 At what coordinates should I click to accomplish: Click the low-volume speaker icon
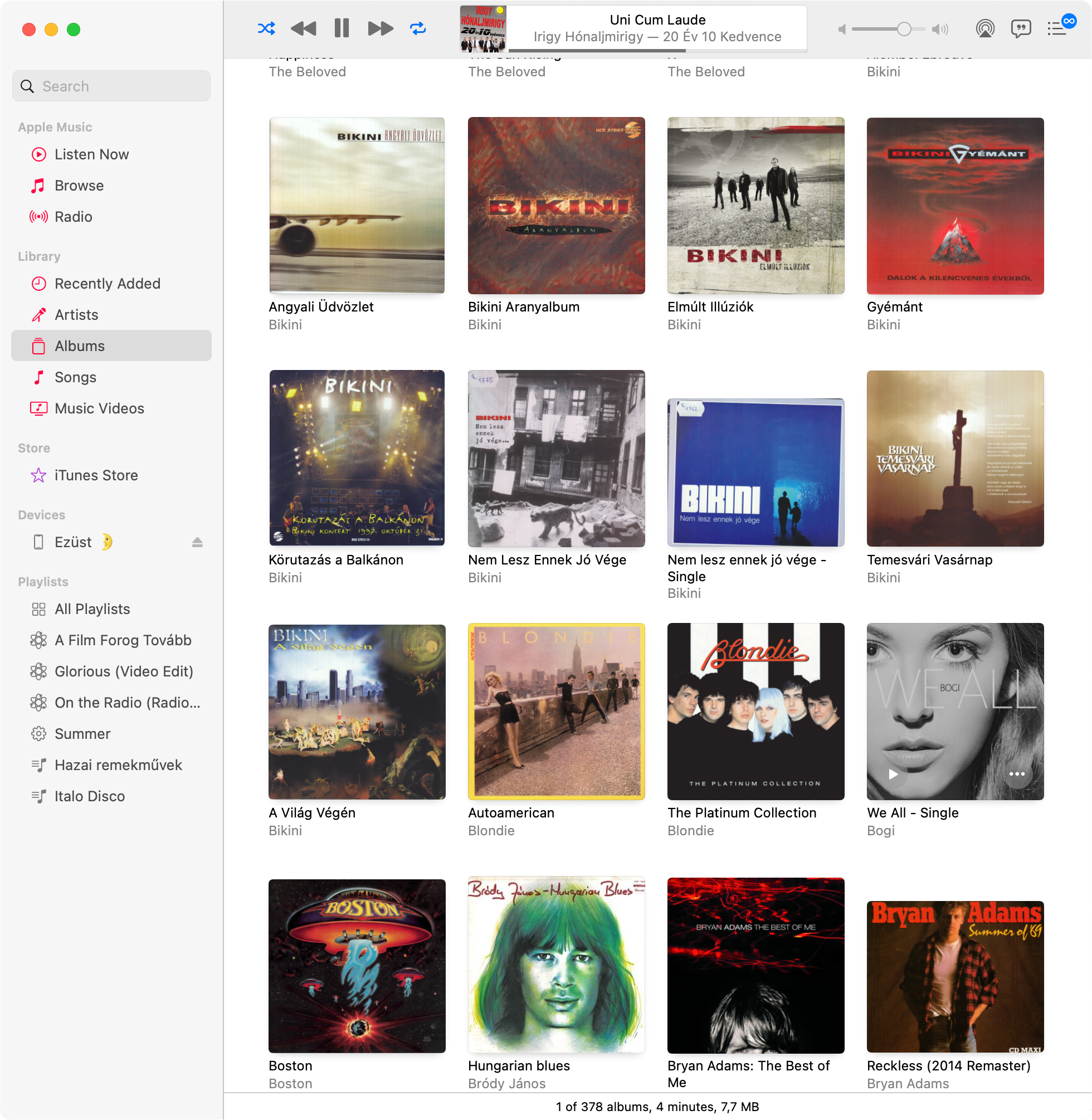(x=842, y=28)
